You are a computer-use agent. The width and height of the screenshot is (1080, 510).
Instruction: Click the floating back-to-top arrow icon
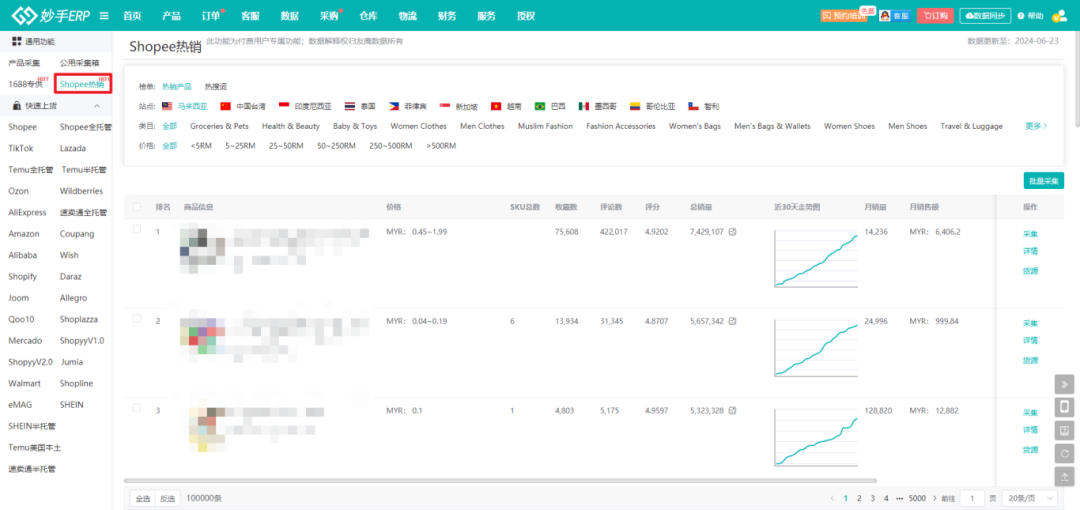coord(1064,476)
